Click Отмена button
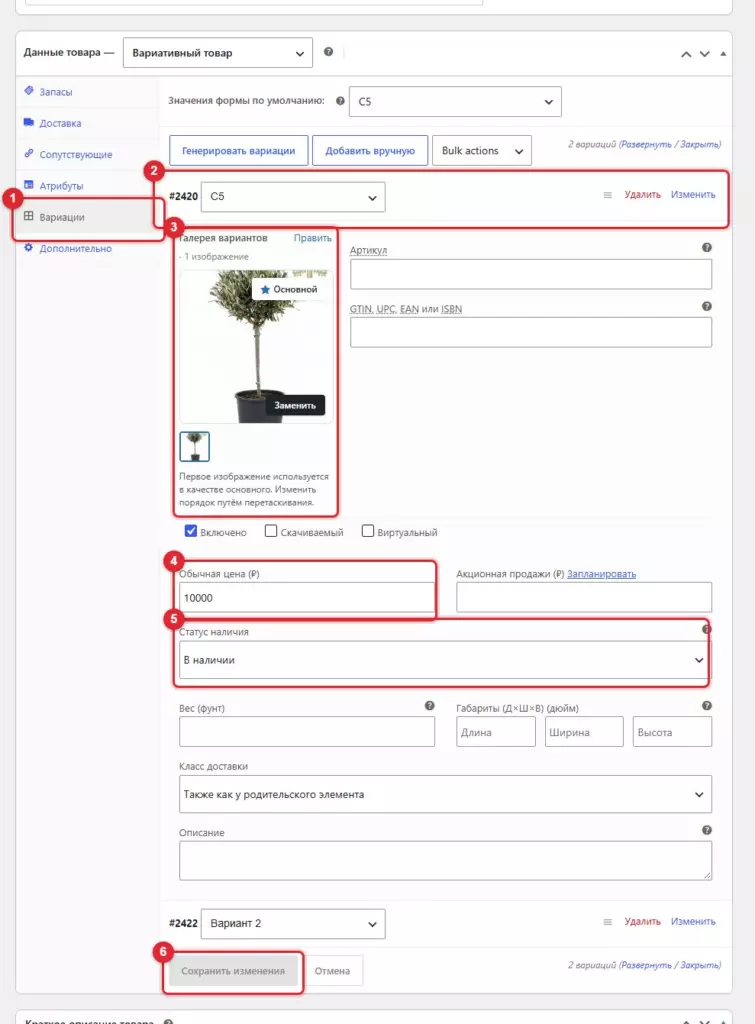 pos(332,970)
